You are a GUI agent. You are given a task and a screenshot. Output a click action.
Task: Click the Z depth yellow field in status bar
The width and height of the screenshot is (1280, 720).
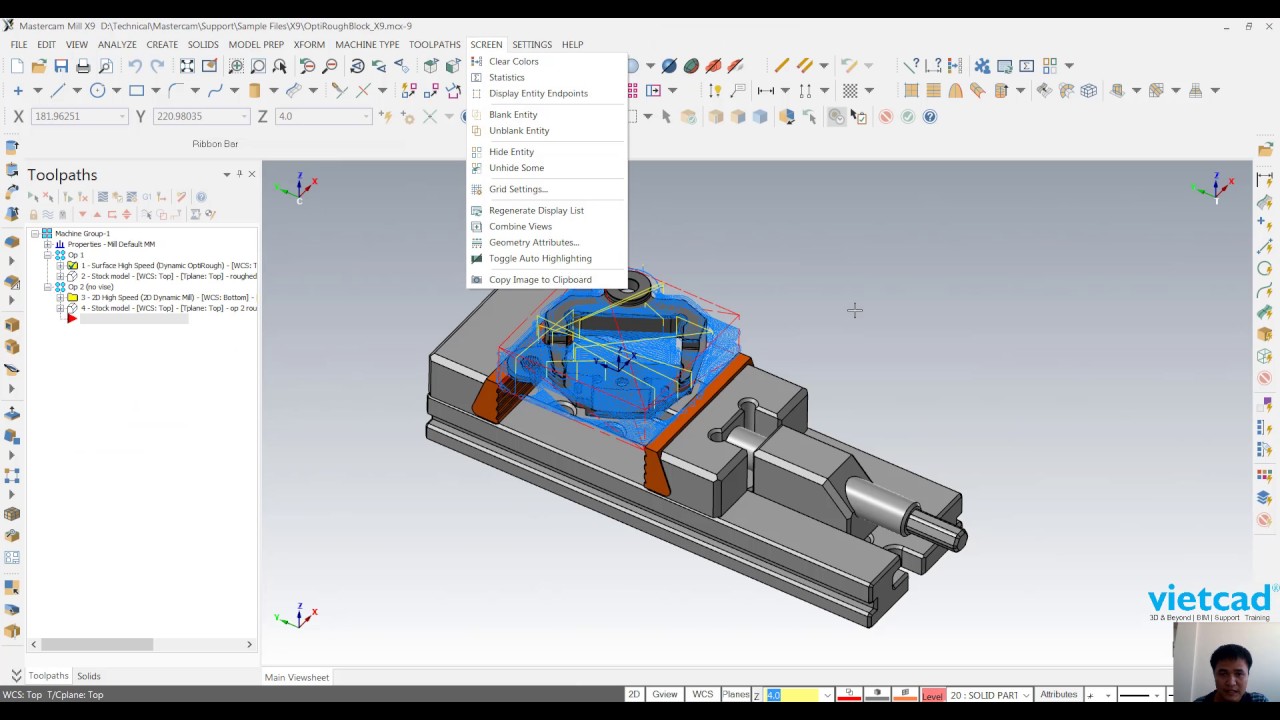793,695
